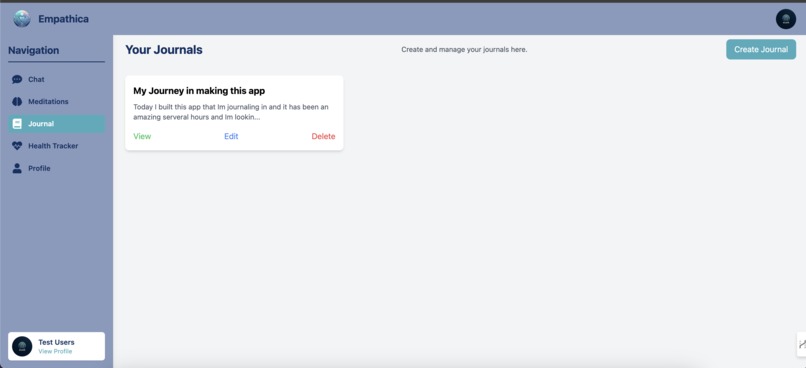The width and height of the screenshot is (806, 368).
Task: Navigate to the Profile section
Action: click(x=57, y=168)
